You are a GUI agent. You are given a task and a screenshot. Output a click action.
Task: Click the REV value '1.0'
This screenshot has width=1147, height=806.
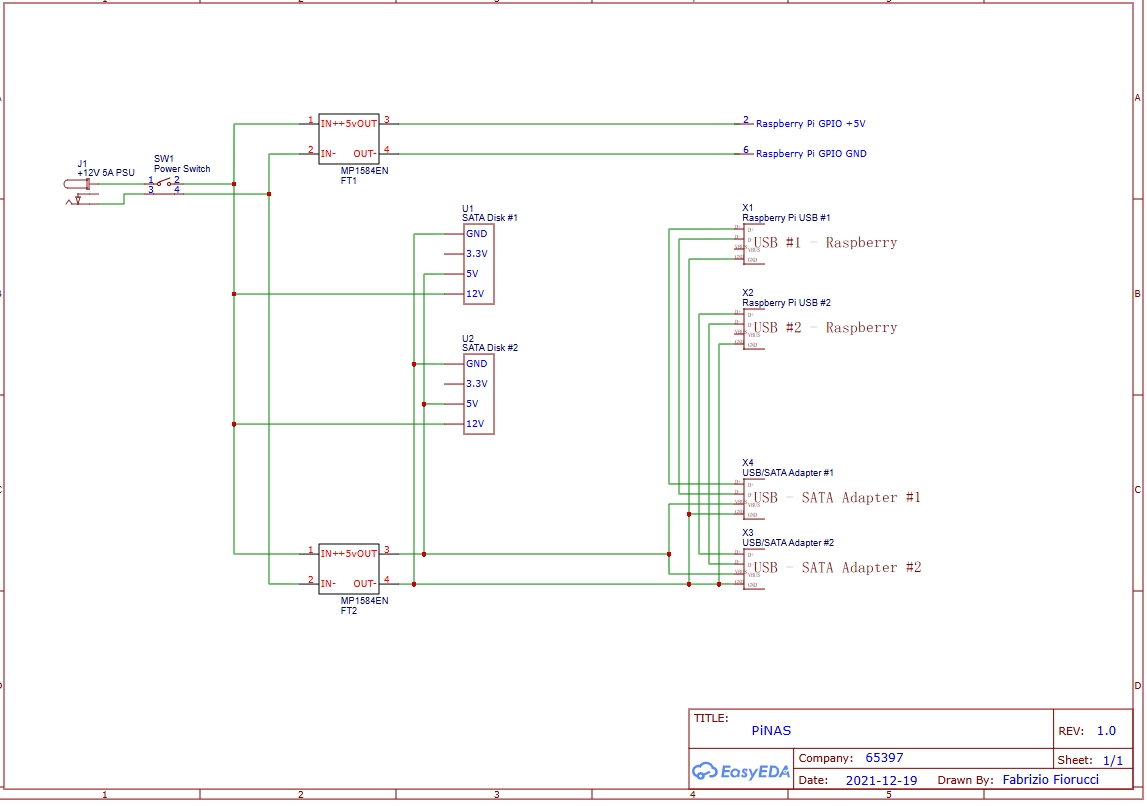(x=1106, y=731)
